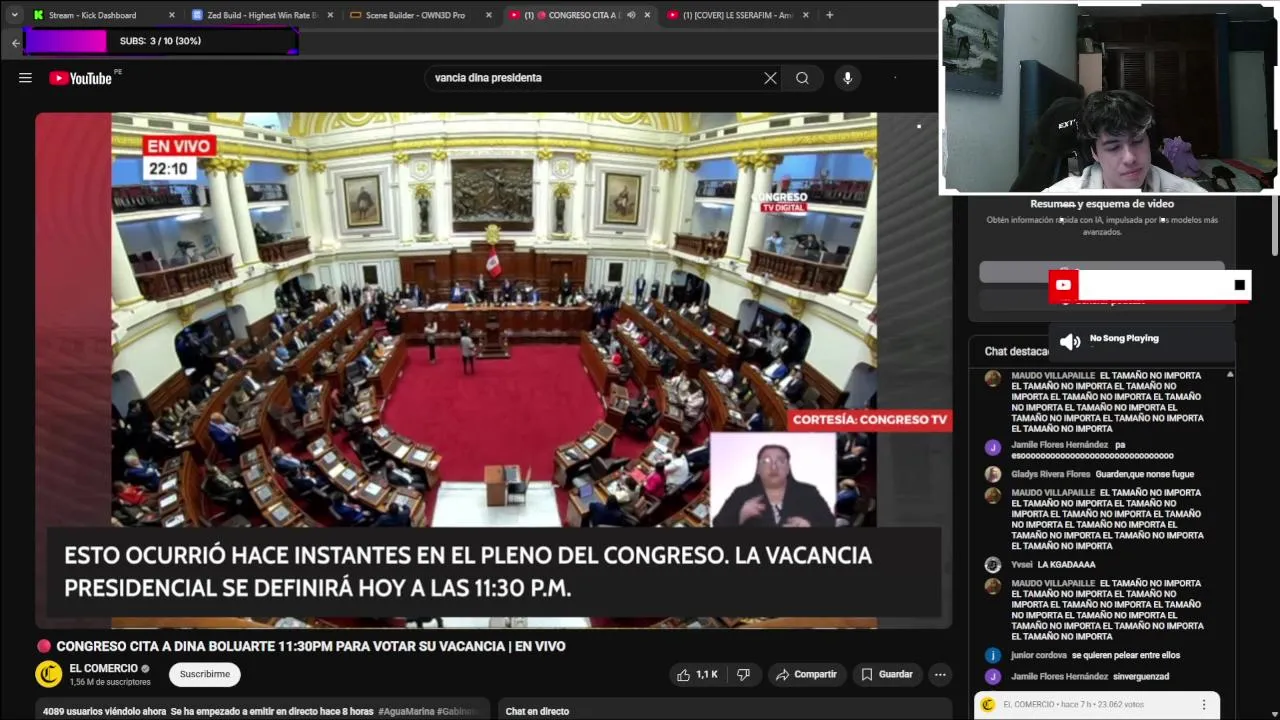
Task: Switch to the Stream - Kick Dashboard tab
Action: pyautogui.click(x=93, y=15)
